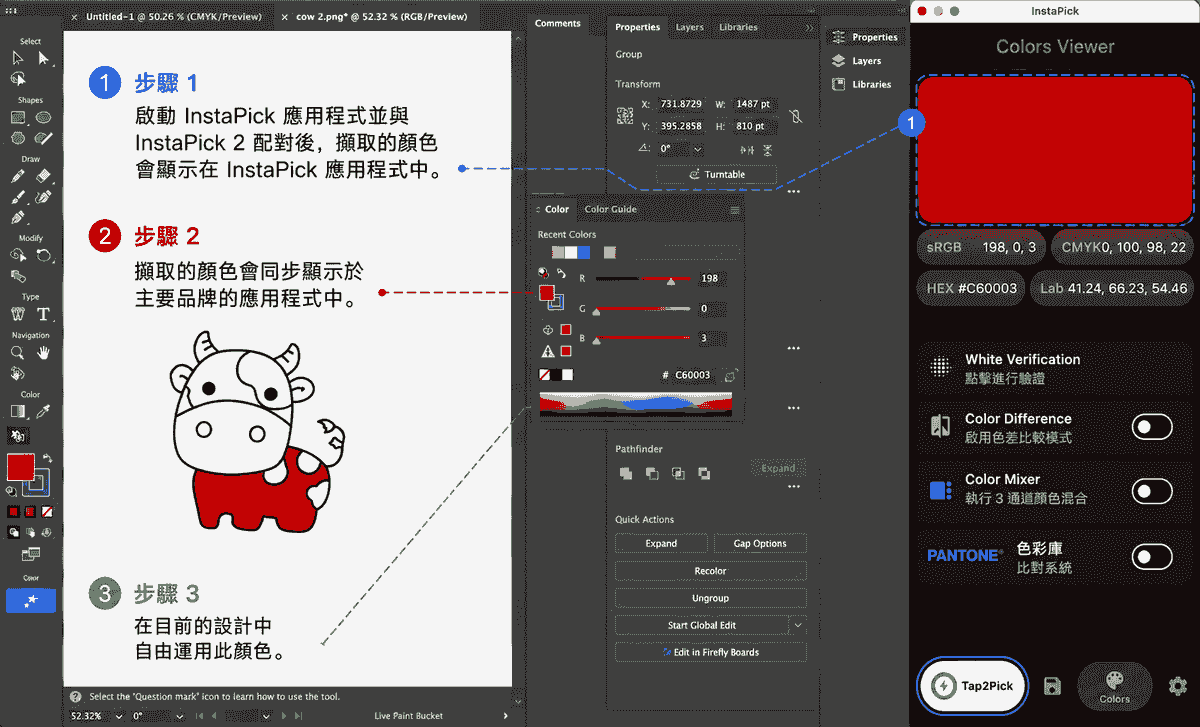The width and height of the screenshot is (1200, 727).
Task: Open the Layers tab in the panel group
Action: [x=689, y=27]
